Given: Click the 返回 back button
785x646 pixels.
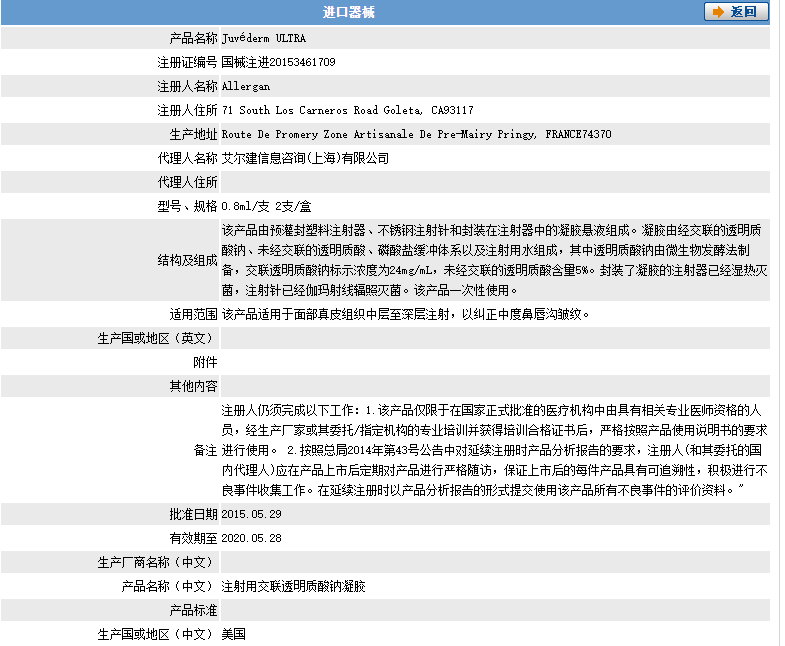Looking at the screenshot, I should [x=736, y=12].
